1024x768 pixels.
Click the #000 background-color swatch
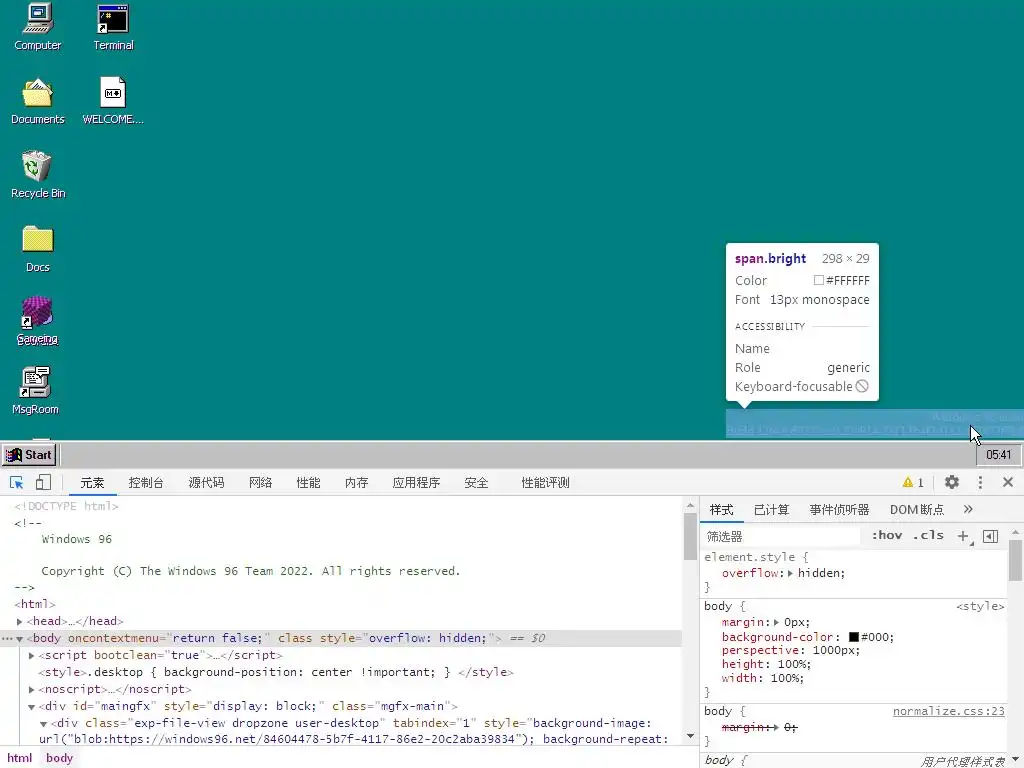pyautogui.click(x=854, y=637)
